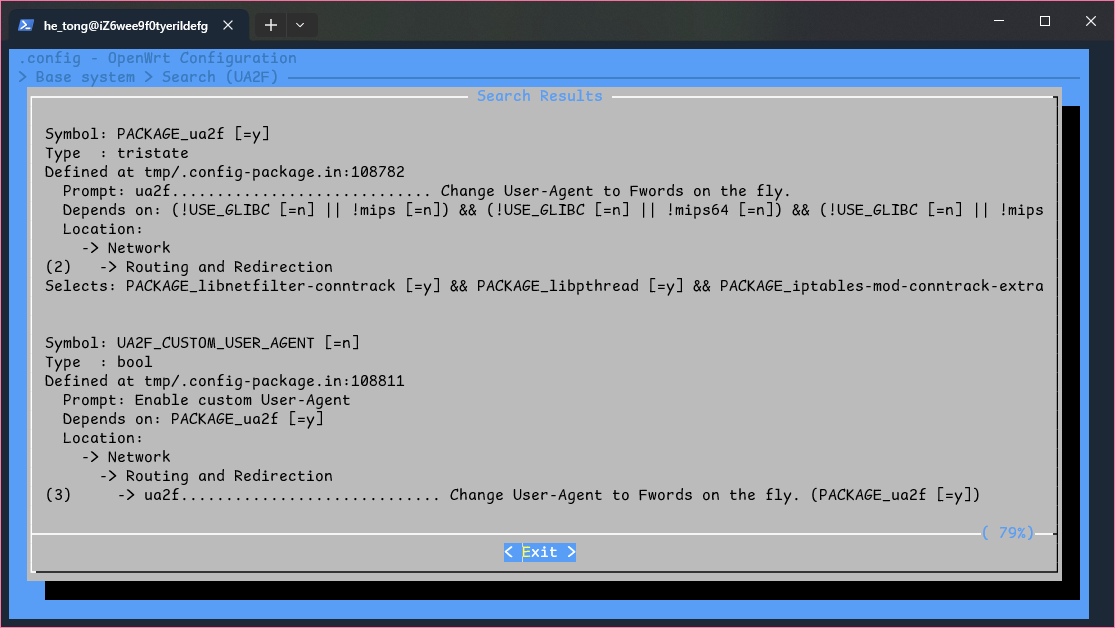Click the Search (UA2F) breadcrumb

pos(220,77)
